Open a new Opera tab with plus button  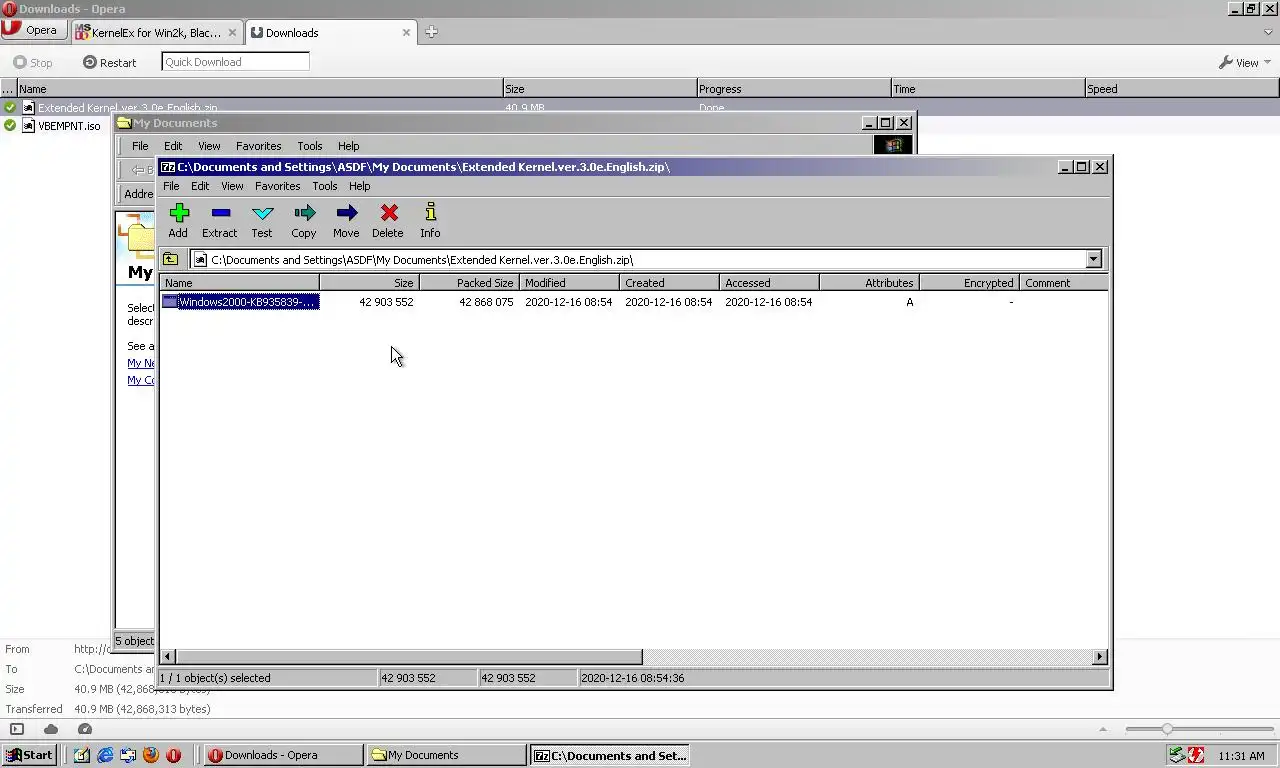pos(431,32)
